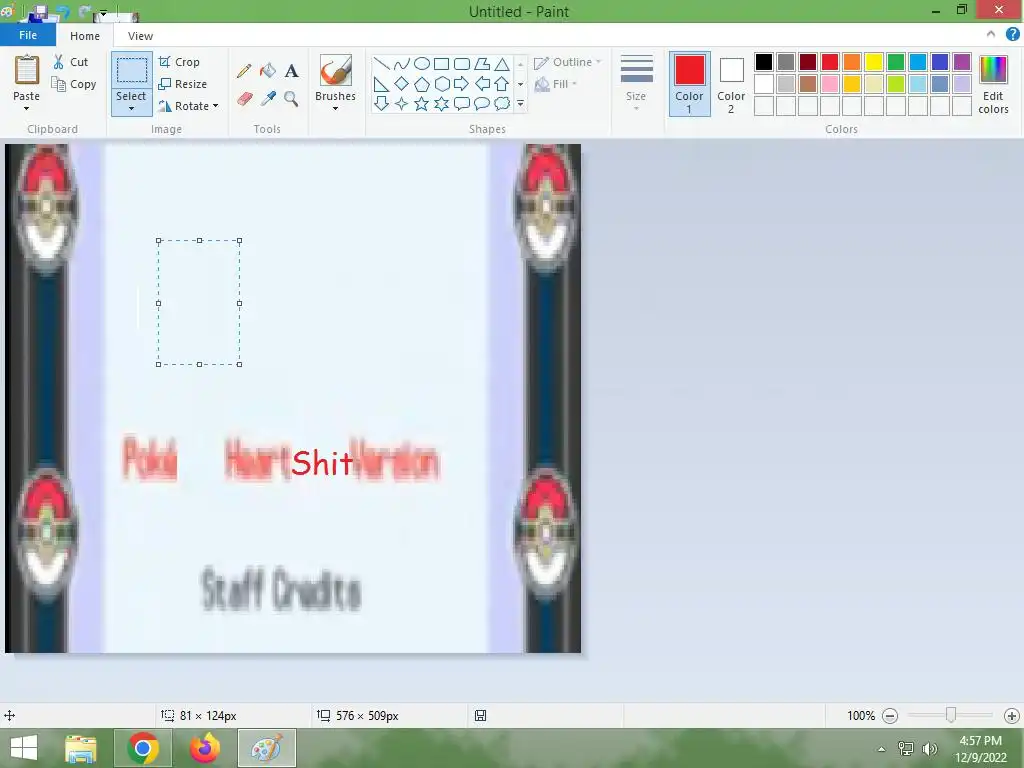Pick the purple color swatch
Screen dimensions: 1024x768
(962, 62)
